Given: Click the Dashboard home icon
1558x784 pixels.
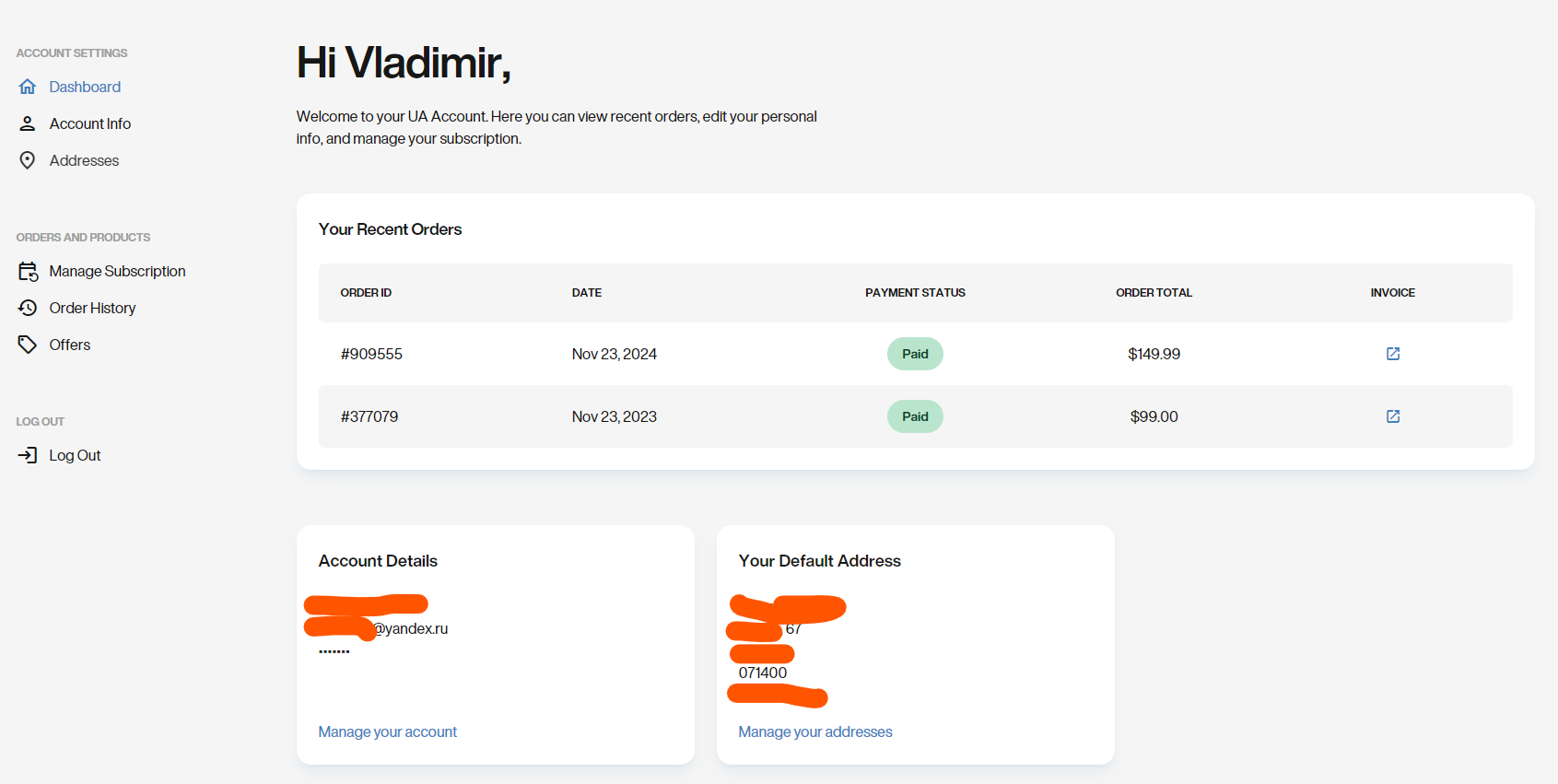Looking at the screenshot, I should 28,87.
